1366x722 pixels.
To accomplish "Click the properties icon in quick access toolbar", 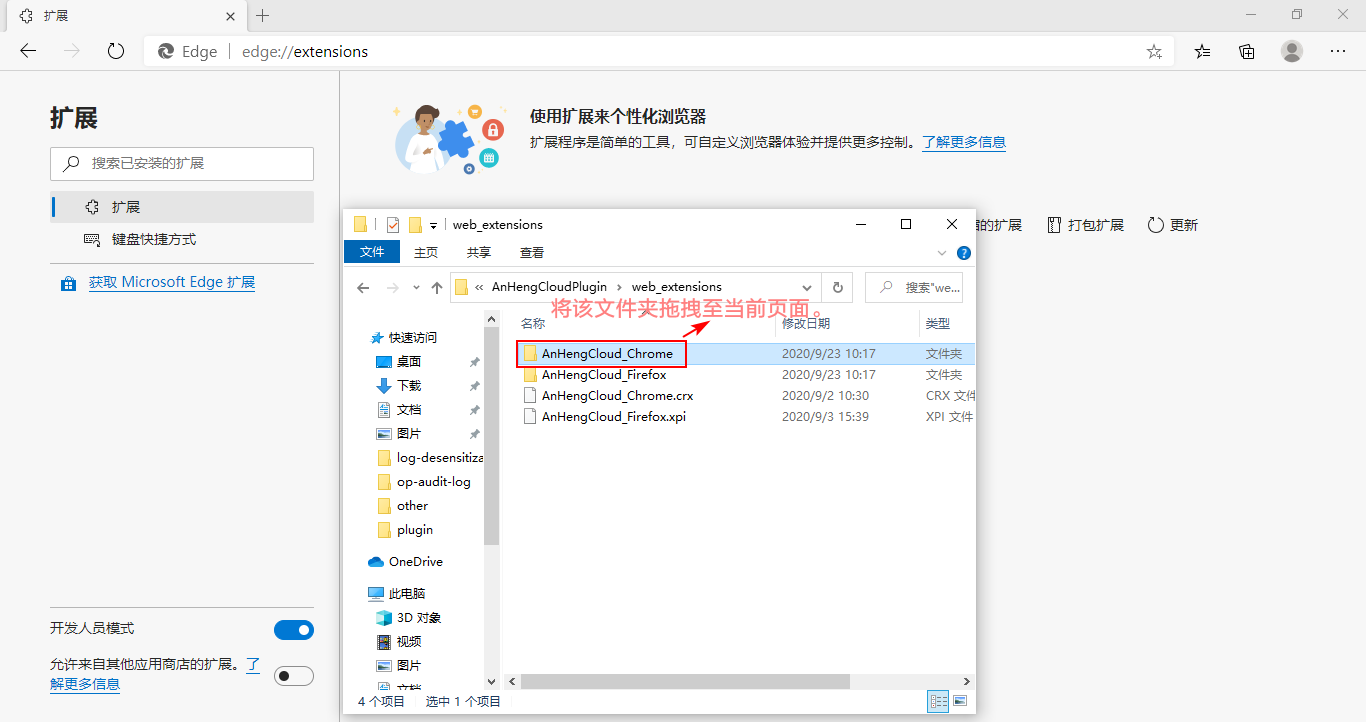I will coord(393,225).
